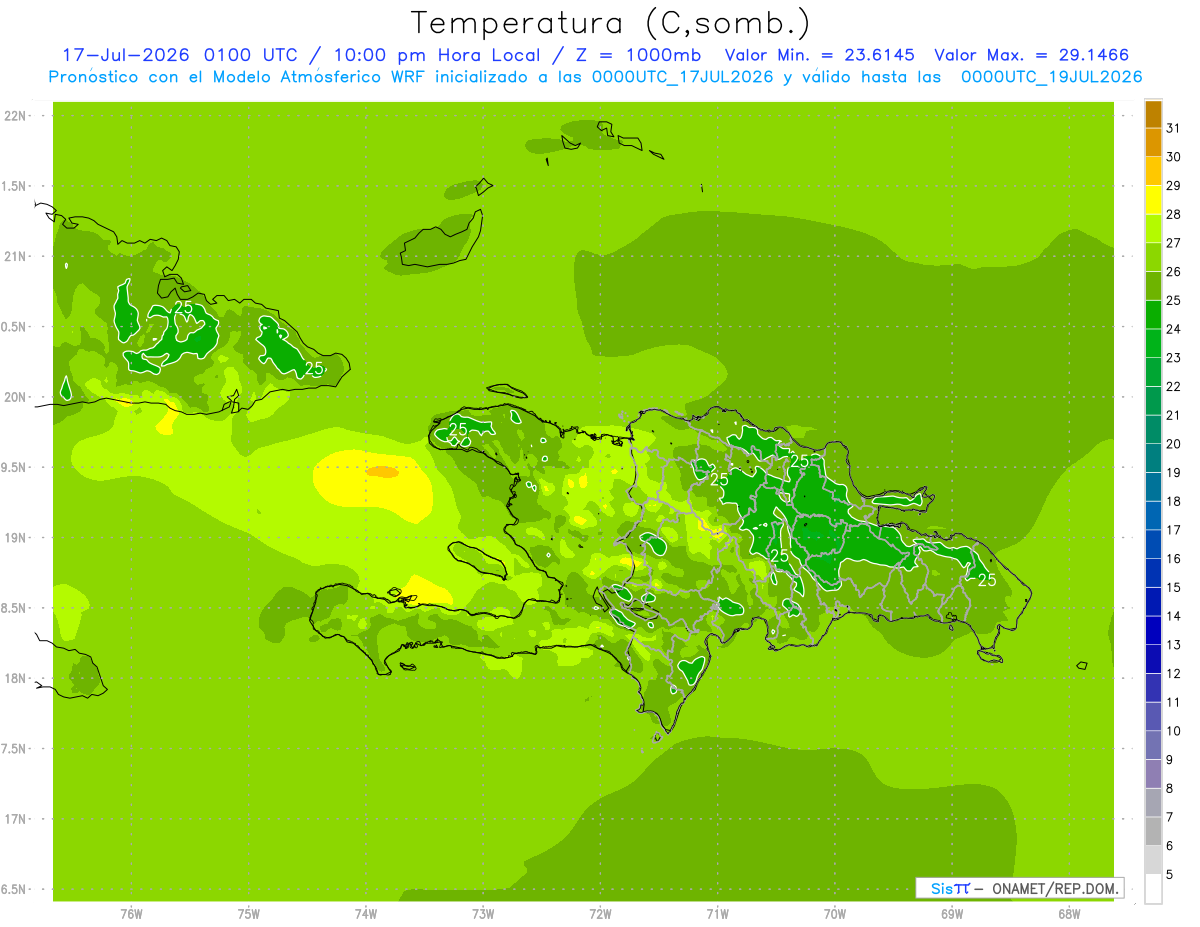Click the yellow legend swatch between 28 and 29
Screen dimensions: 1200x927
1153,200
